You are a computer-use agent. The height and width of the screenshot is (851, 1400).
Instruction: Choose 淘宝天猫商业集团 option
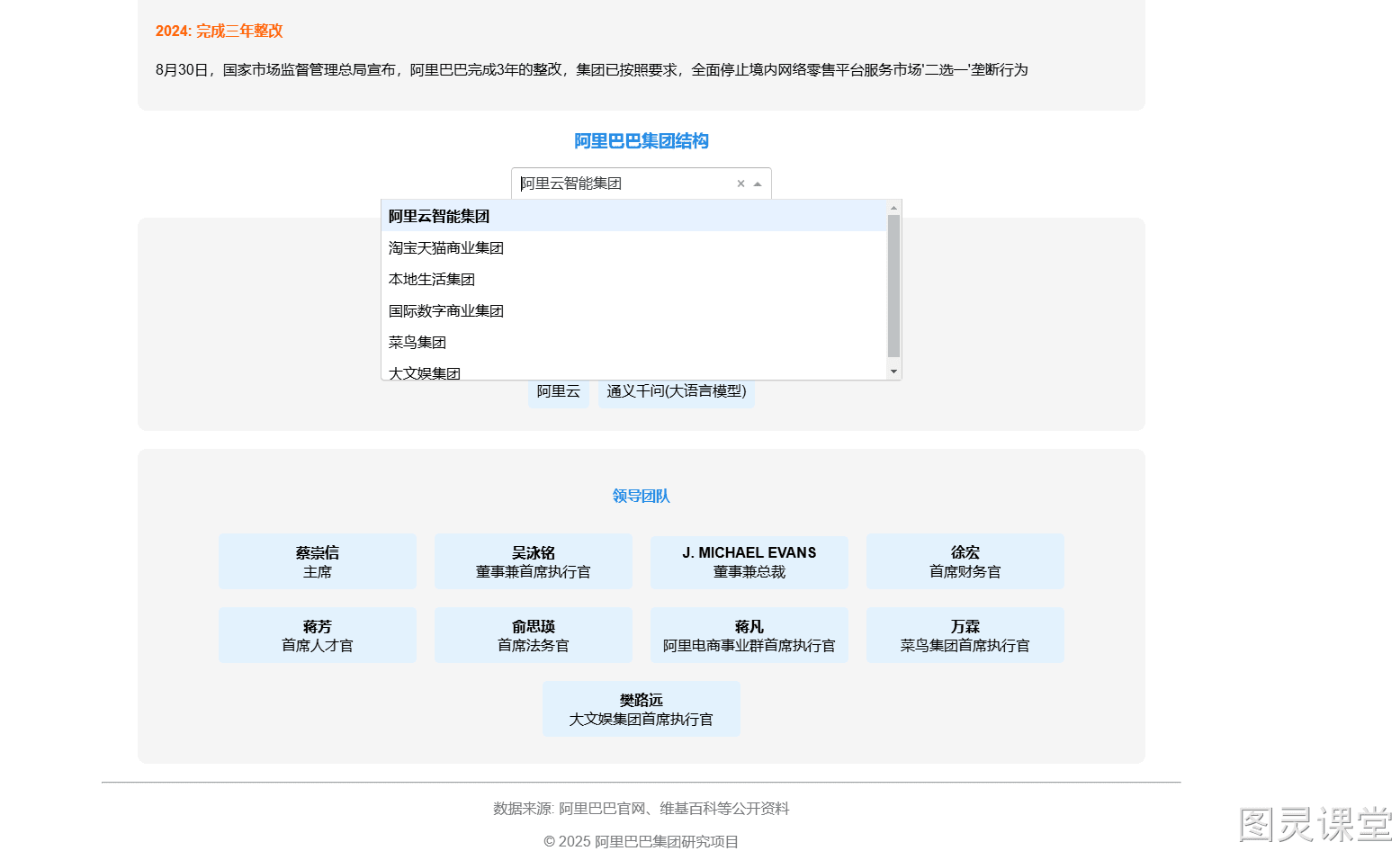[633, 247]
